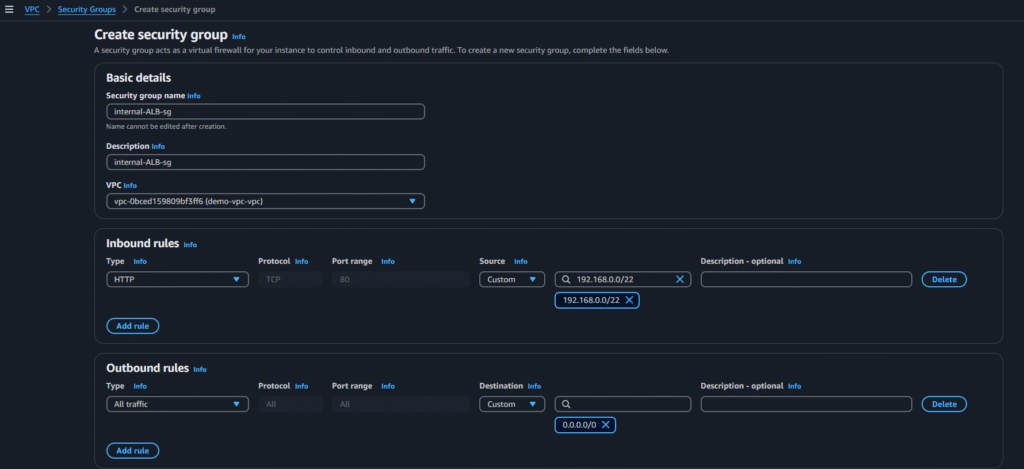This screenshot has height=469, width=1024.
Task: Open Info for outbound Port range column
Action: [x=388, y=386]
